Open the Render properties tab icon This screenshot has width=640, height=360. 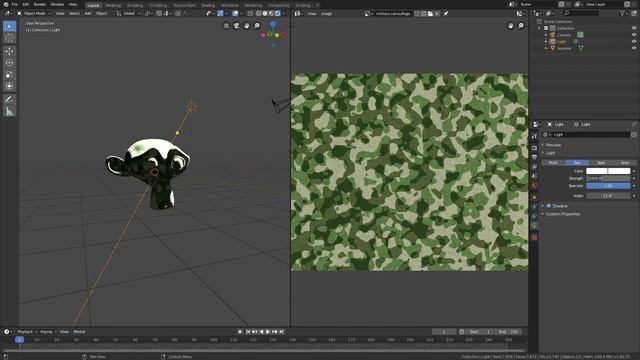[x=534, y=148]
